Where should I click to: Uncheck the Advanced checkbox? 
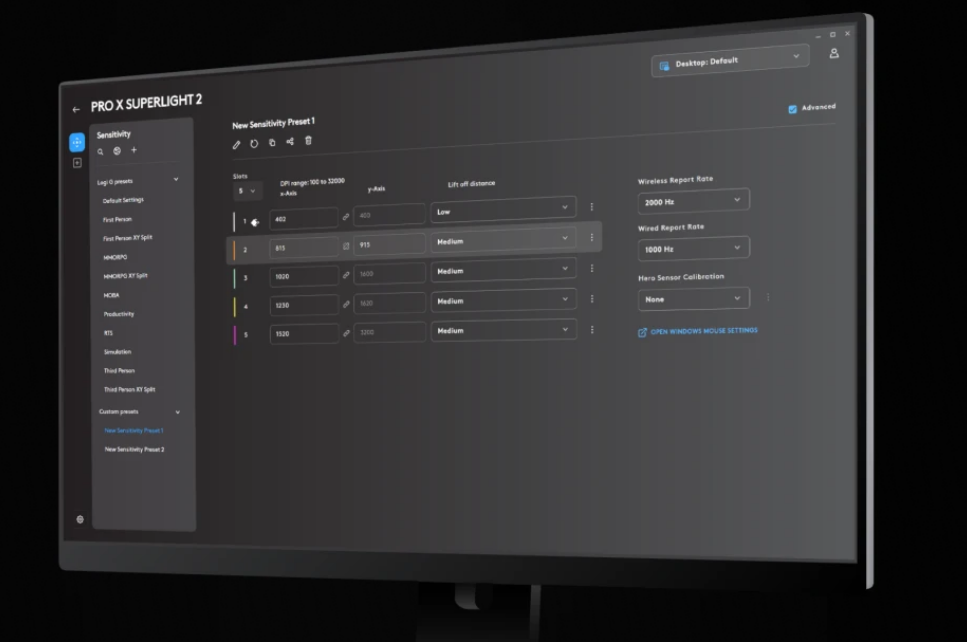[792, 109]
